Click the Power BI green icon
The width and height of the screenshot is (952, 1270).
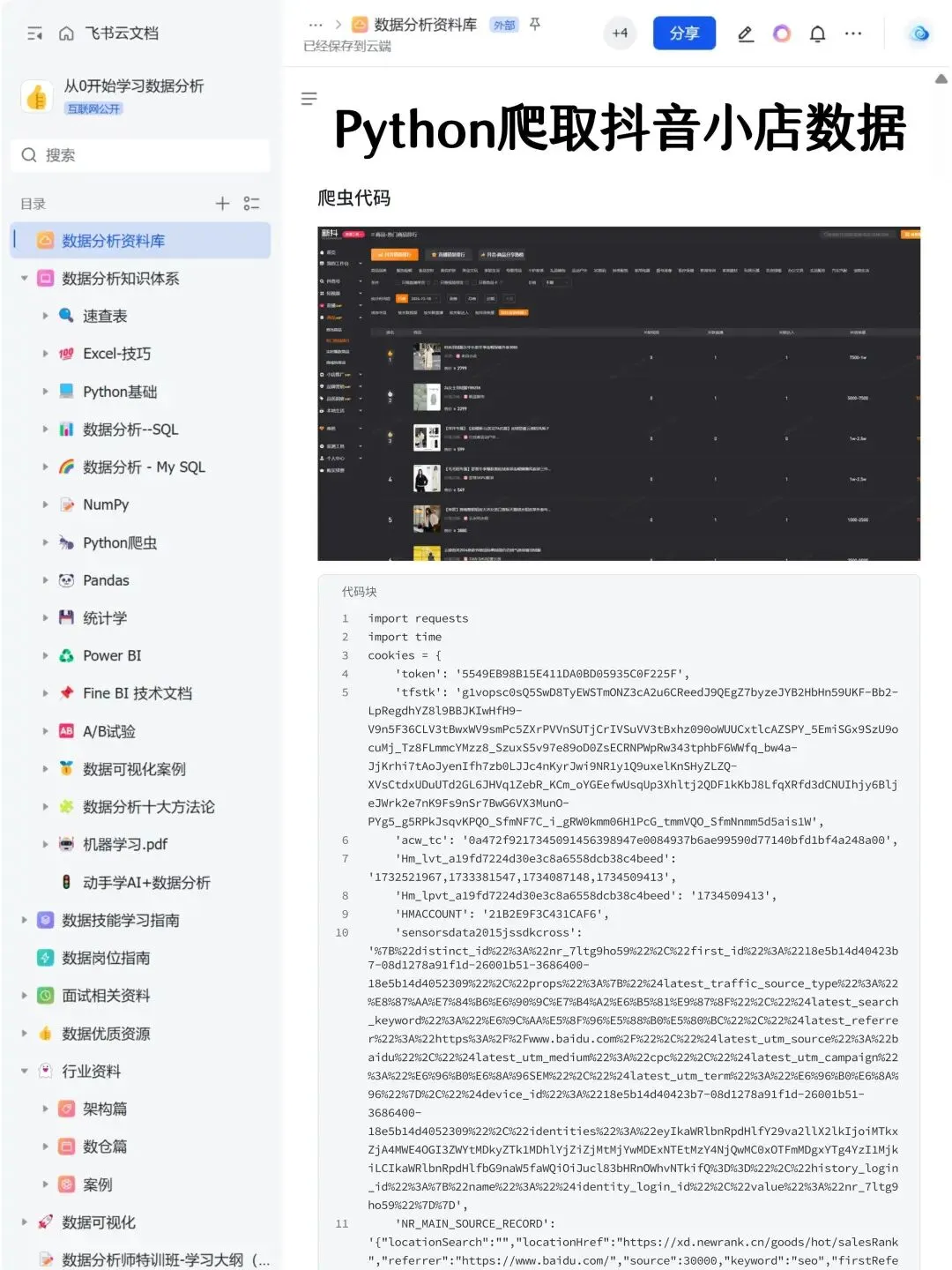[66, 655]
